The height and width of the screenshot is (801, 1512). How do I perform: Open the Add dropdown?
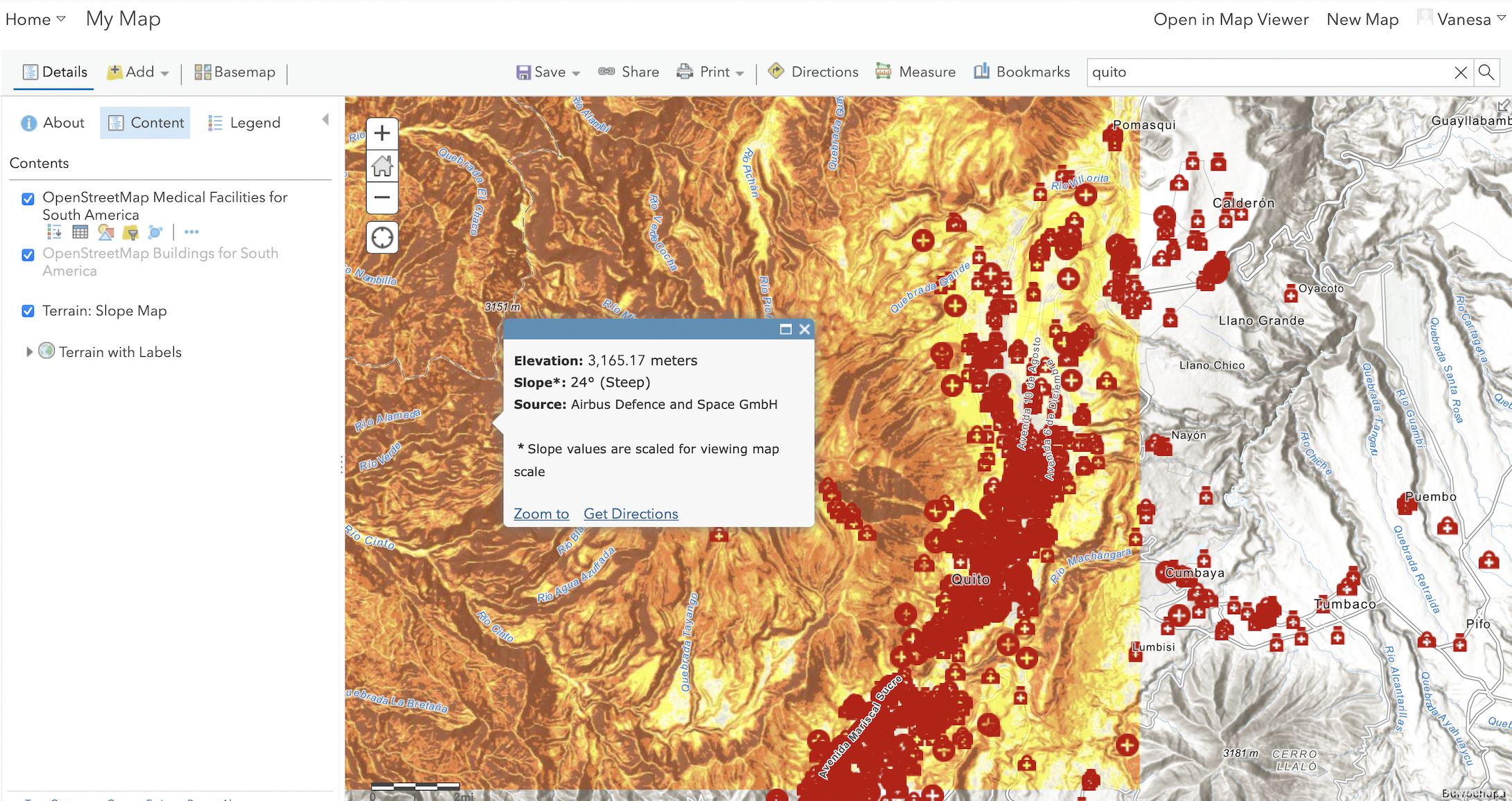(x=137, y=71)
